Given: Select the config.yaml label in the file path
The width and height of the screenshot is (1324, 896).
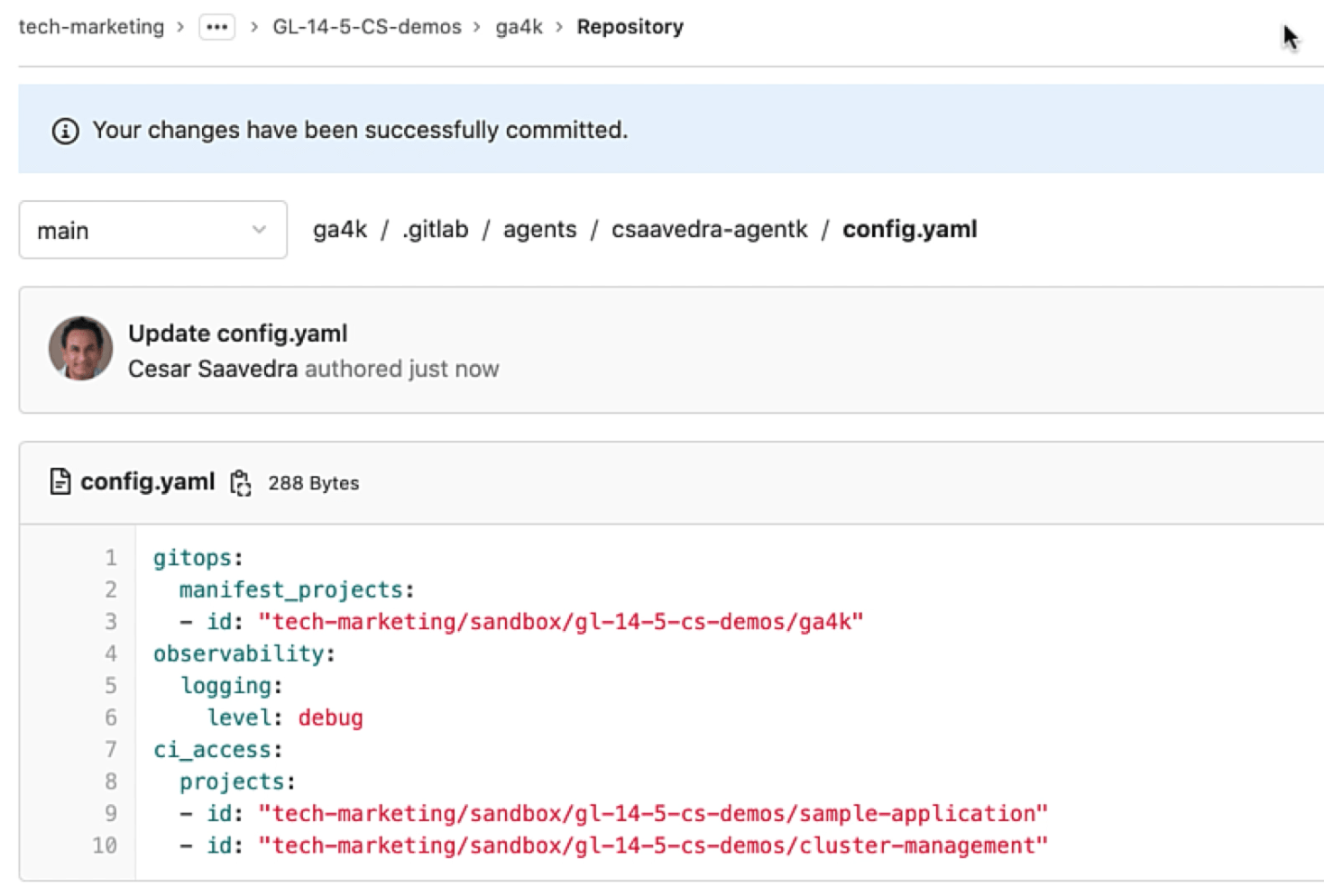Looking at the screenshot, I should click(909, 229).
